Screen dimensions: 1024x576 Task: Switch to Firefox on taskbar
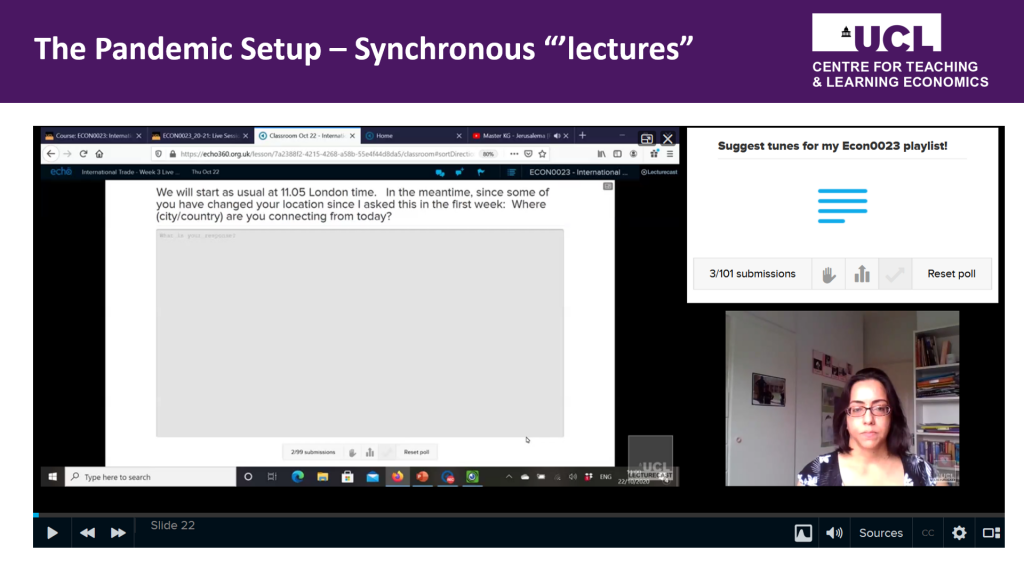pos(397,477)
